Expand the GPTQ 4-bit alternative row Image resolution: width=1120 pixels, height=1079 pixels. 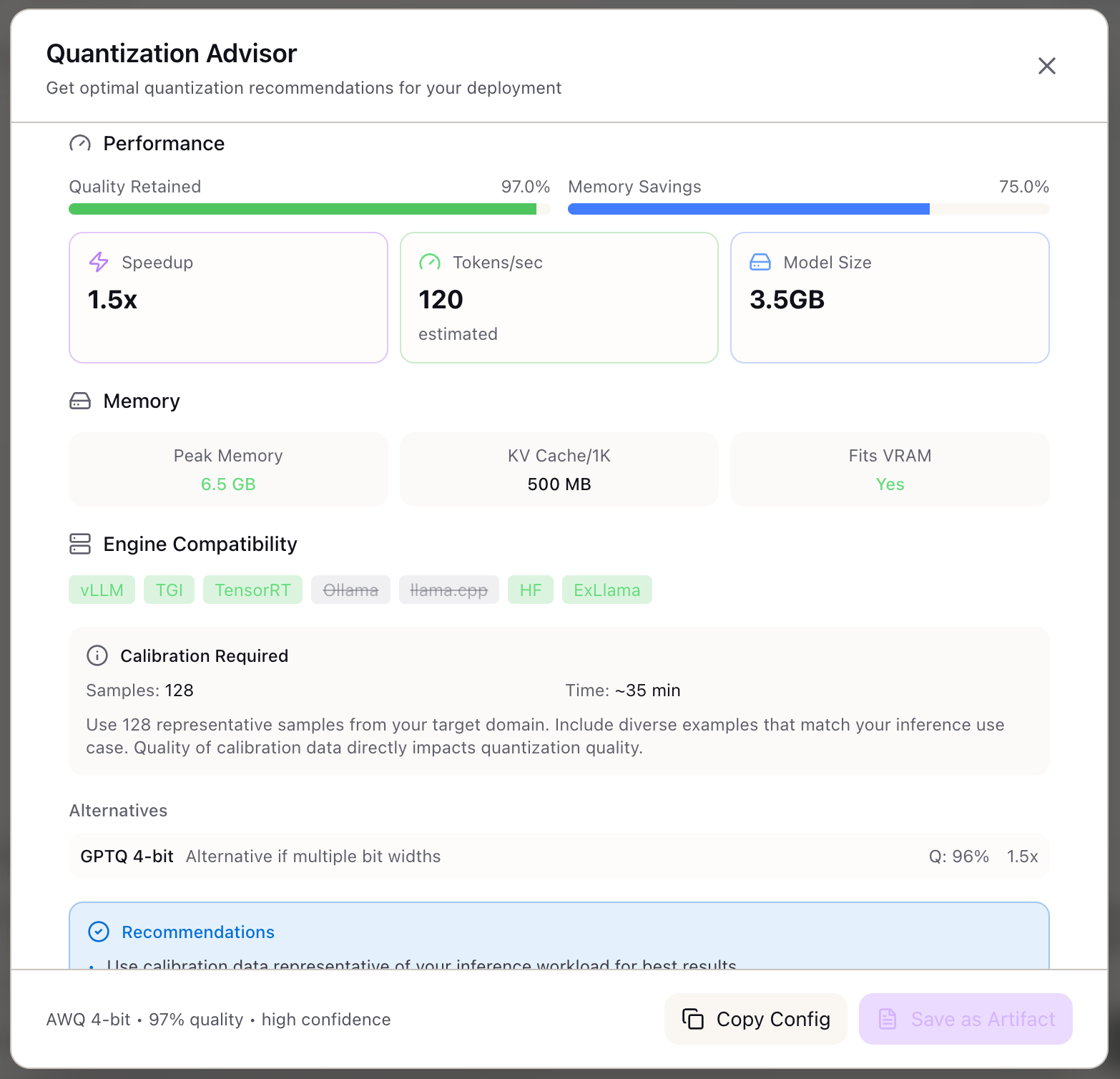(x=558, y=856)
